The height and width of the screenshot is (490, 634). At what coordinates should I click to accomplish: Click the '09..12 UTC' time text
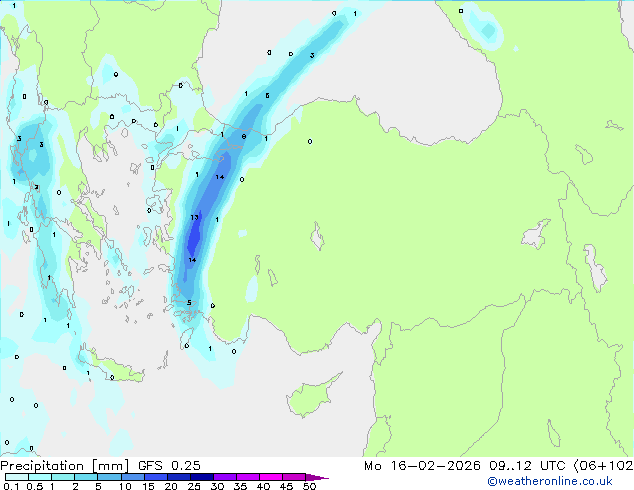527,466
